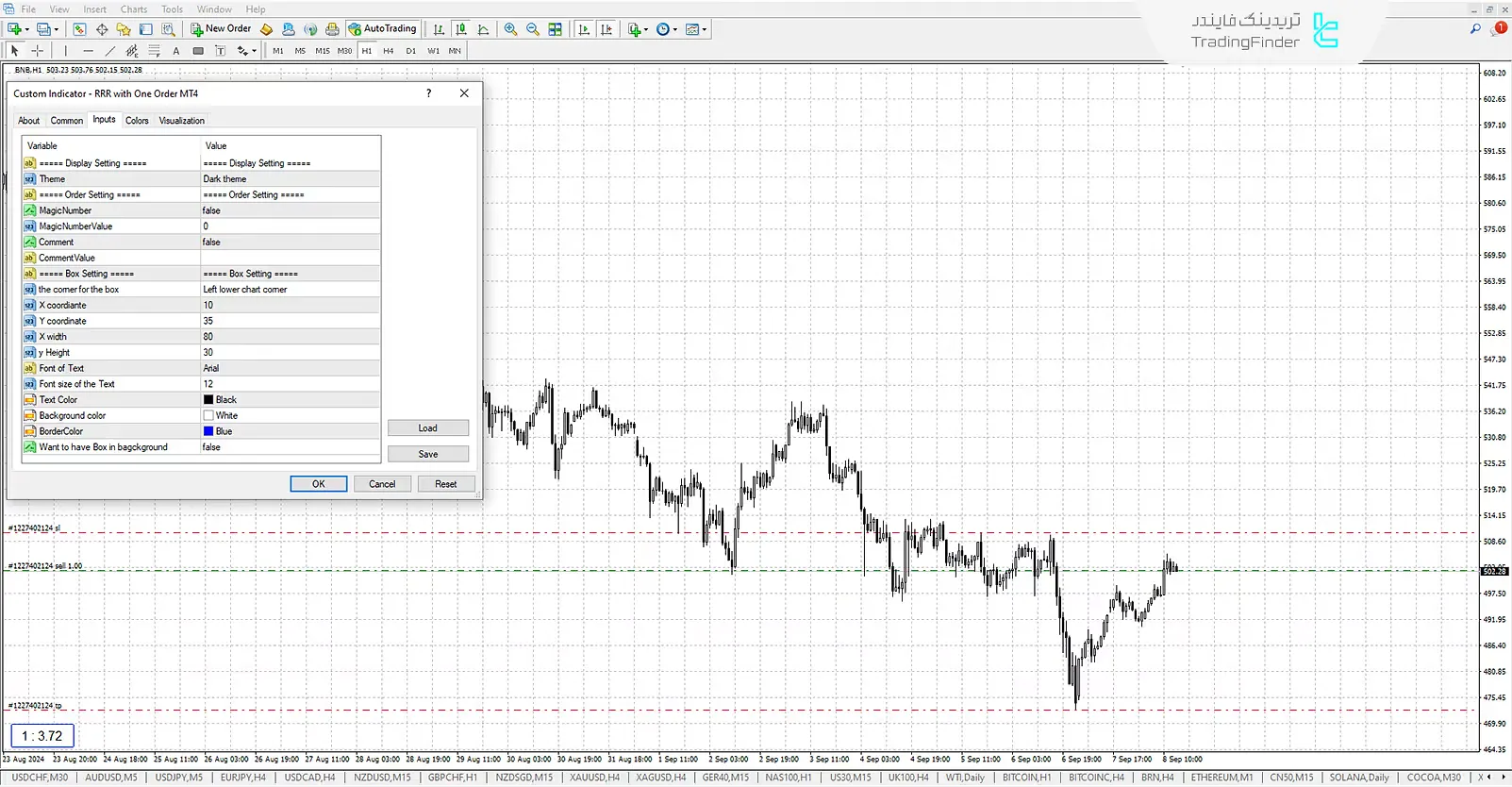Pick the trendline drawing tool
Image resolution: width=1512 pixels, height=787 pixels.
(110, 51)
